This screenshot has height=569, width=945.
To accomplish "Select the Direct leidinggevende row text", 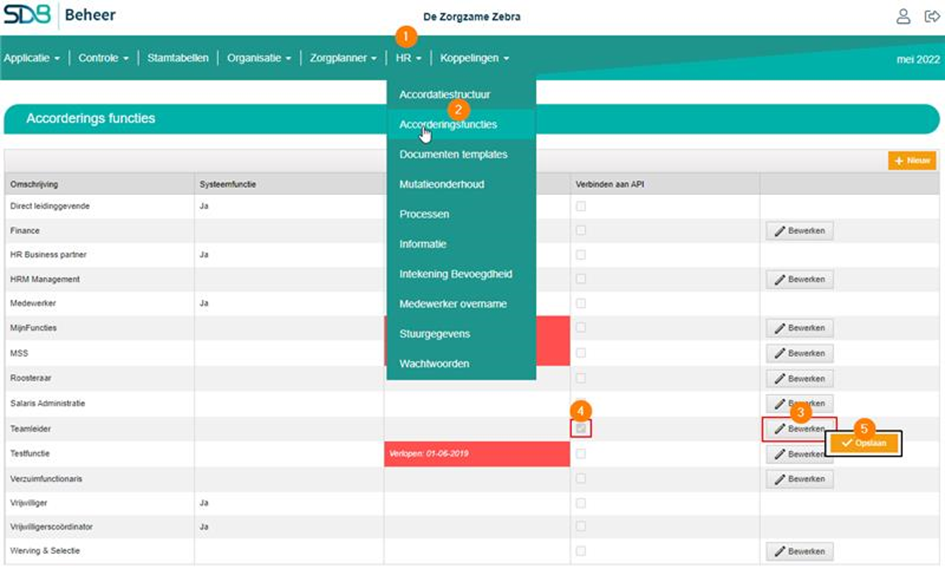I will click(50, 206).
